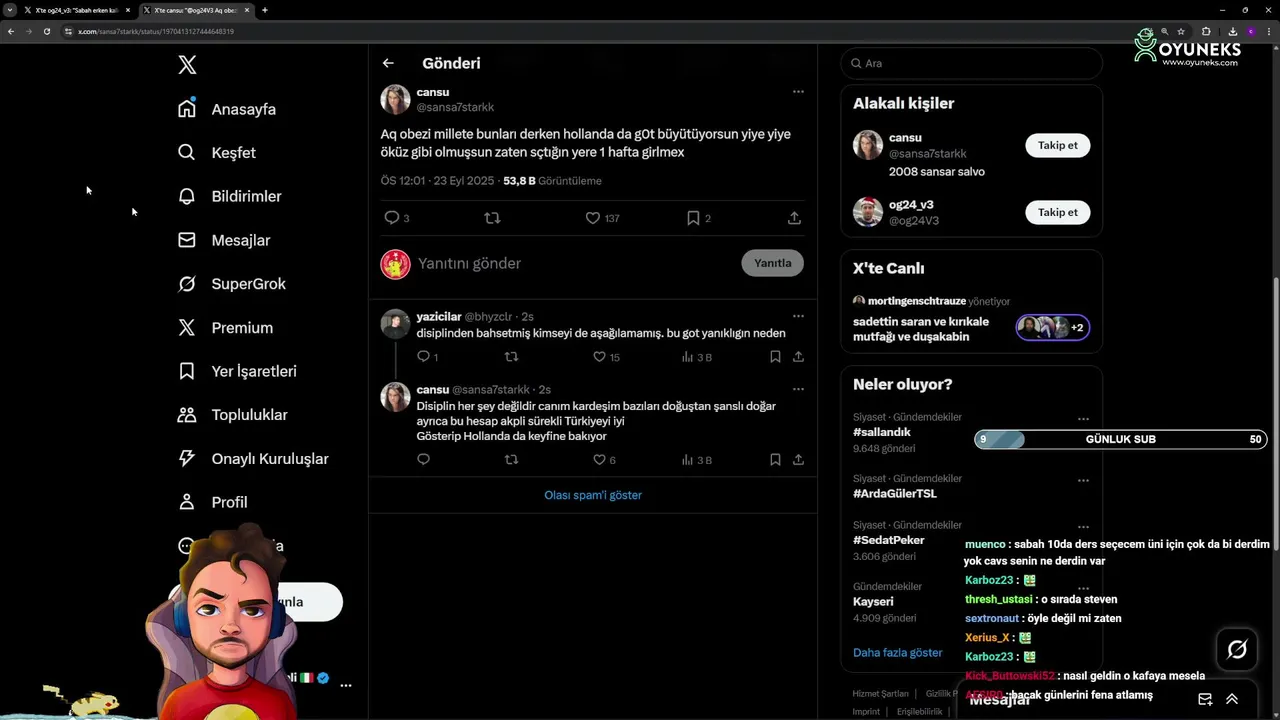The width and height of the screenshot is (1280, 720).
Task: Reply to cansu's second comment
Action: [x=423, y=460]
